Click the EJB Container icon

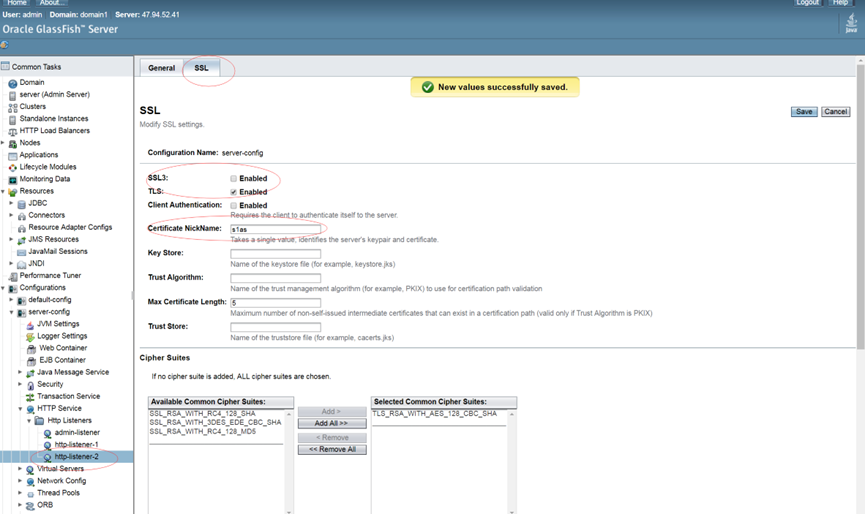tap(31, 361)
